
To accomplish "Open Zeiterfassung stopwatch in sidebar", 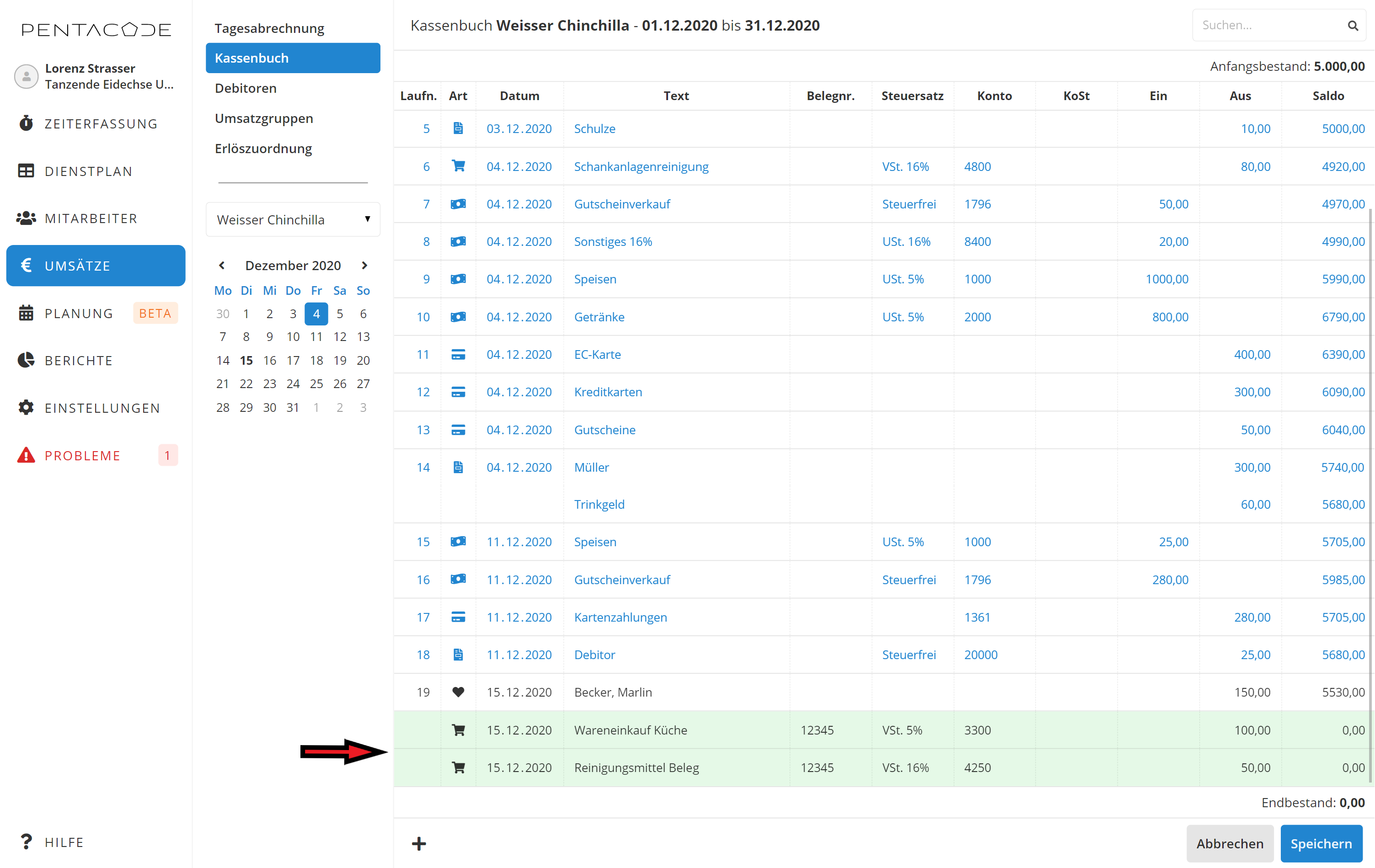I will coord(101,123).
